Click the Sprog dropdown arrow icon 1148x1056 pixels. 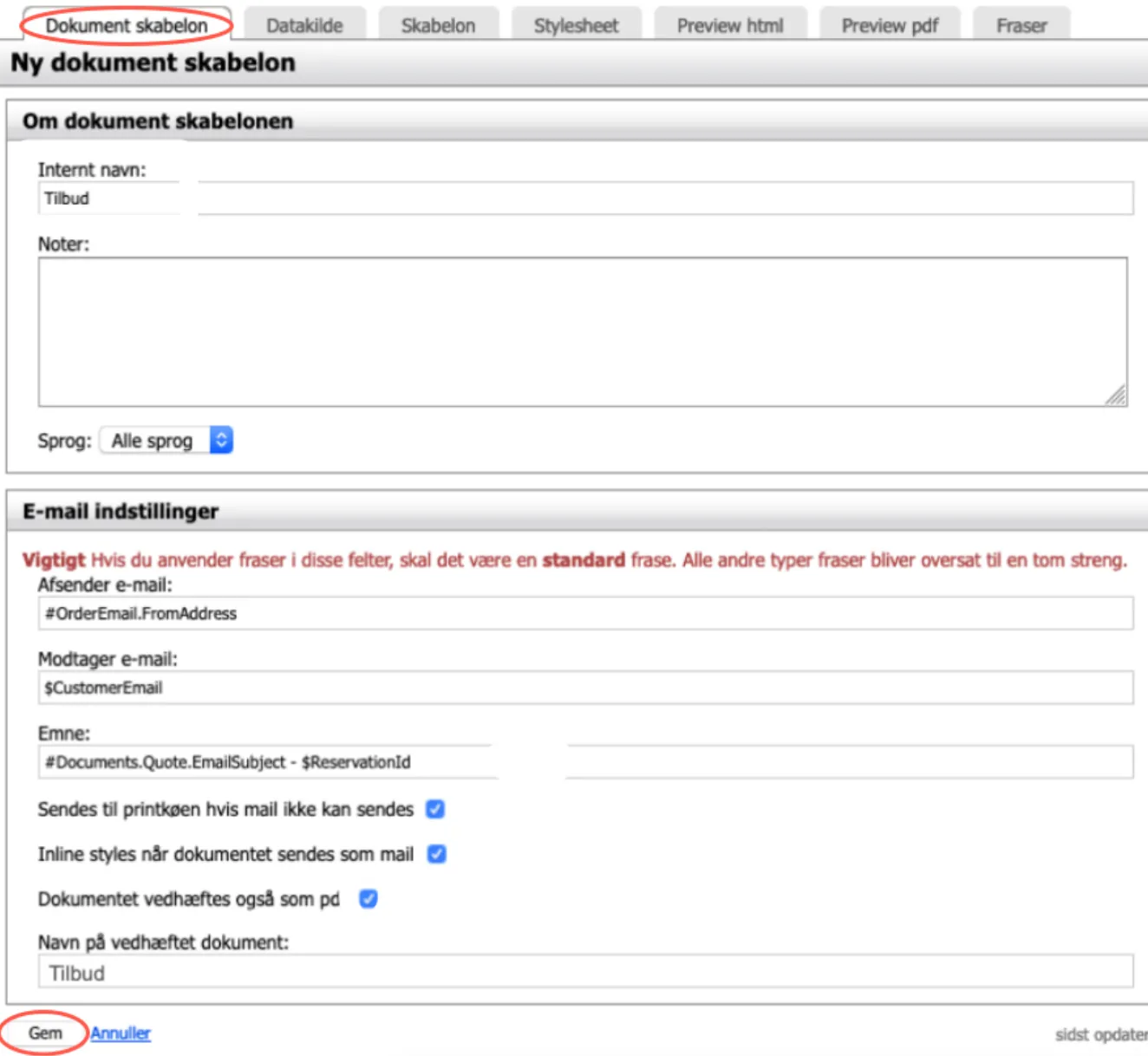(x=221, y=440)
